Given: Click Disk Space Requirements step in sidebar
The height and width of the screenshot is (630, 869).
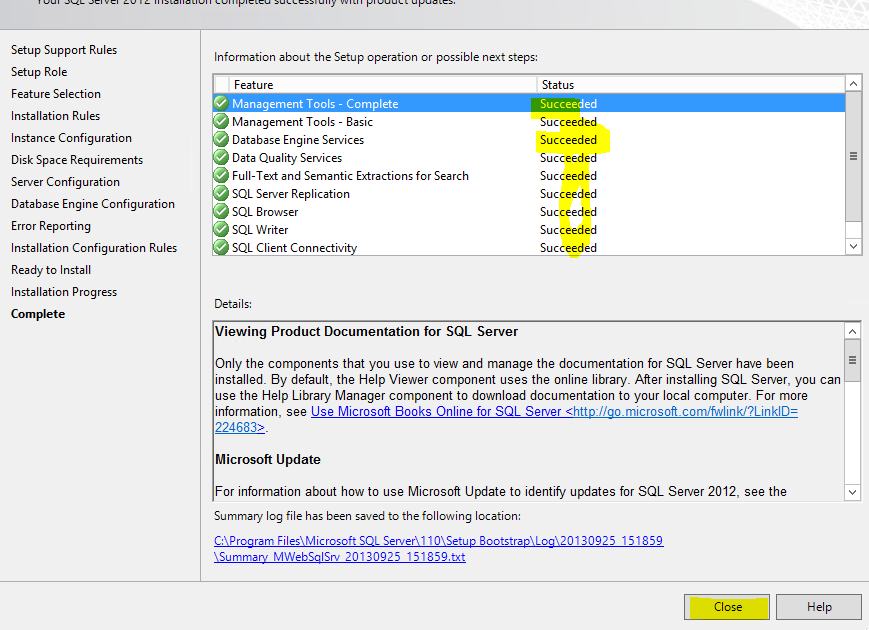Looking at the screenshot, I should click(x=76, y=160).
